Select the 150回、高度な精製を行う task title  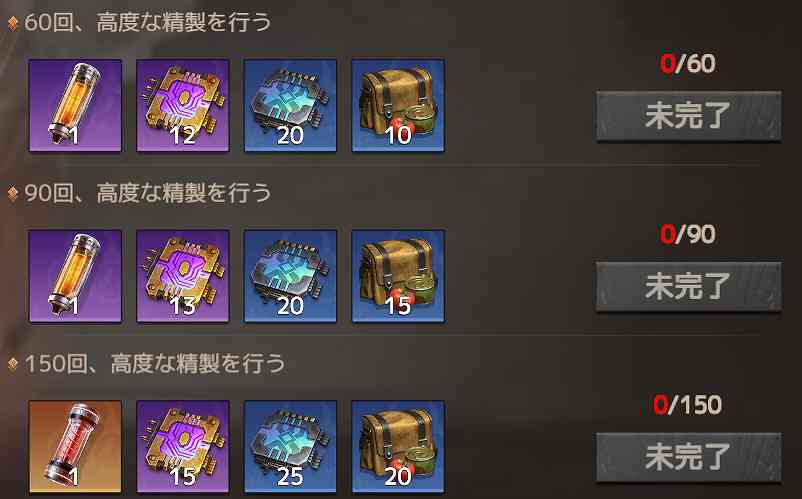tap(155, 364)
